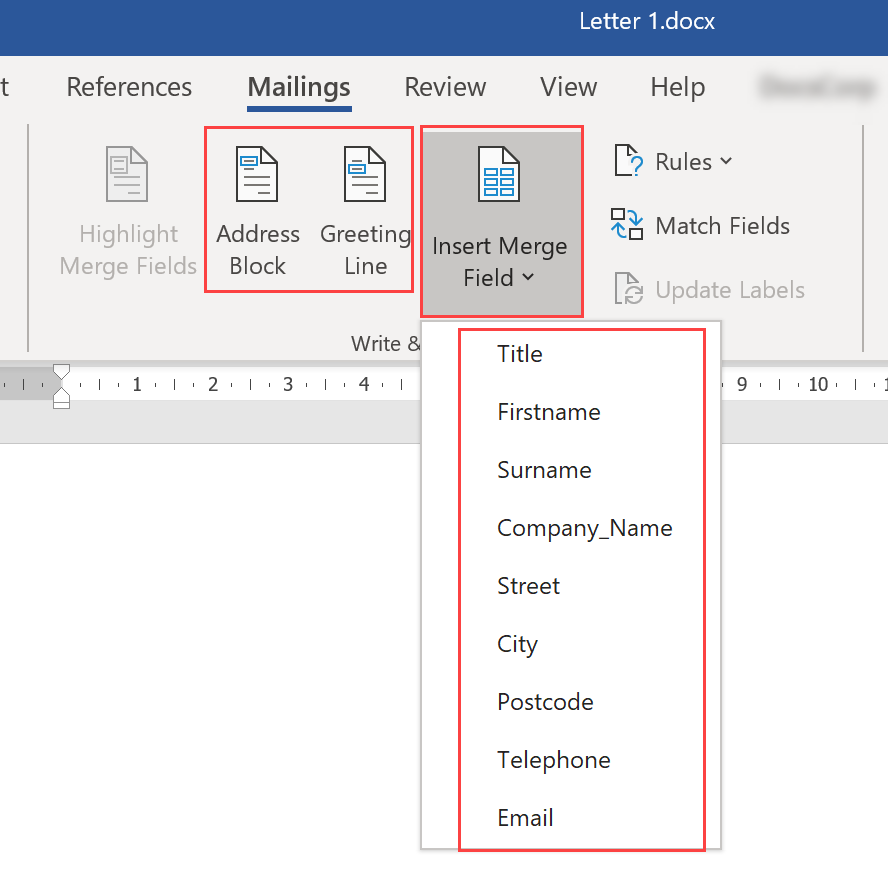Click the Street field in the list
The height and width of the screenshot is (879, 888).
pyautogui.click(x=528, y=586)
